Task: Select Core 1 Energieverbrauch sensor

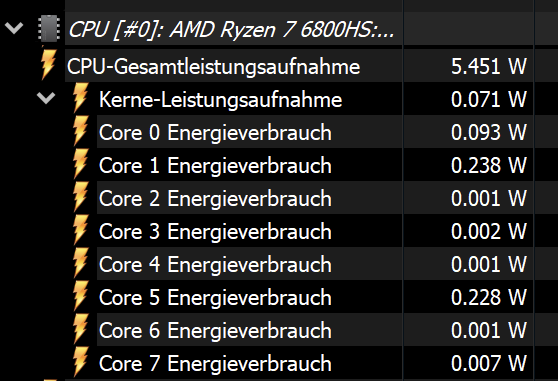Action: point(215,165)
